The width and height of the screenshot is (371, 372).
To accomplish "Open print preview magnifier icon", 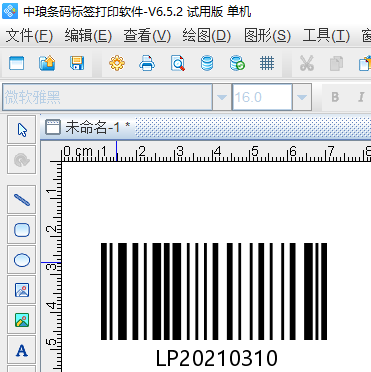I will (x=177, y=63).
